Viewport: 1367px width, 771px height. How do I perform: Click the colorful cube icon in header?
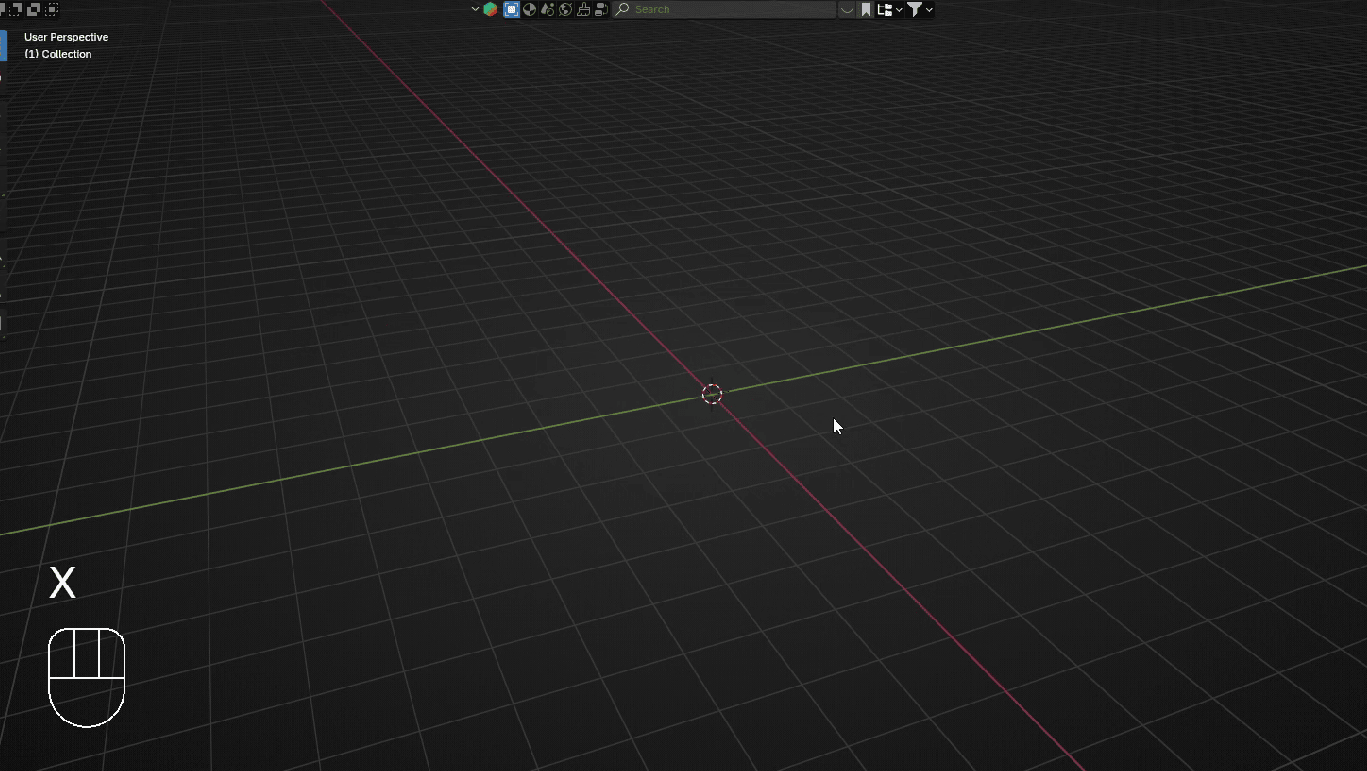coord(490,9)
